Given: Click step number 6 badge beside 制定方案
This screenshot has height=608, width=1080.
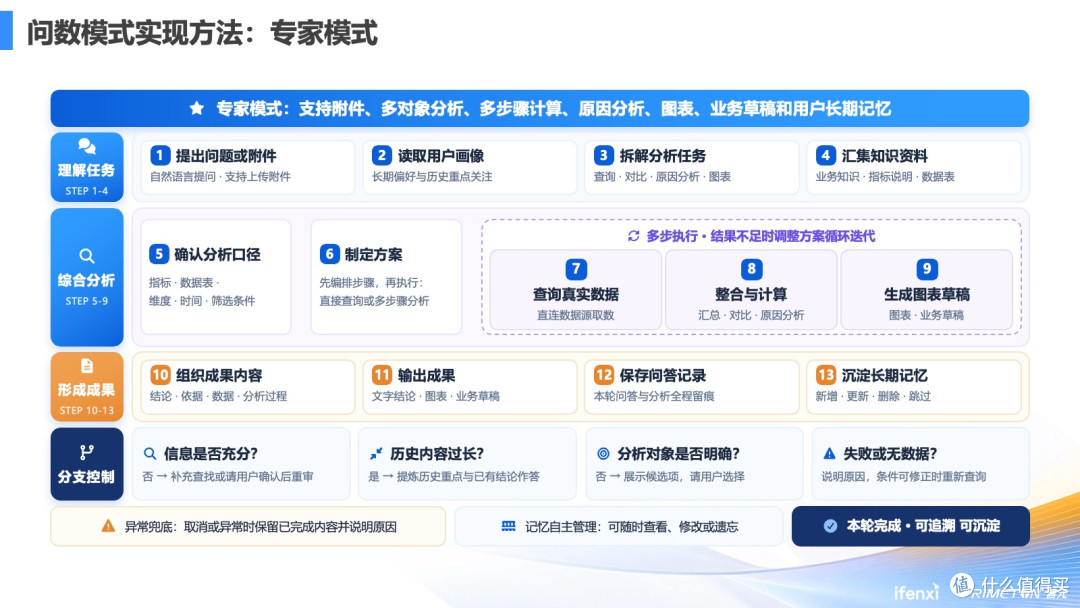Looking at the screenshot, I should tap(329, 254).
